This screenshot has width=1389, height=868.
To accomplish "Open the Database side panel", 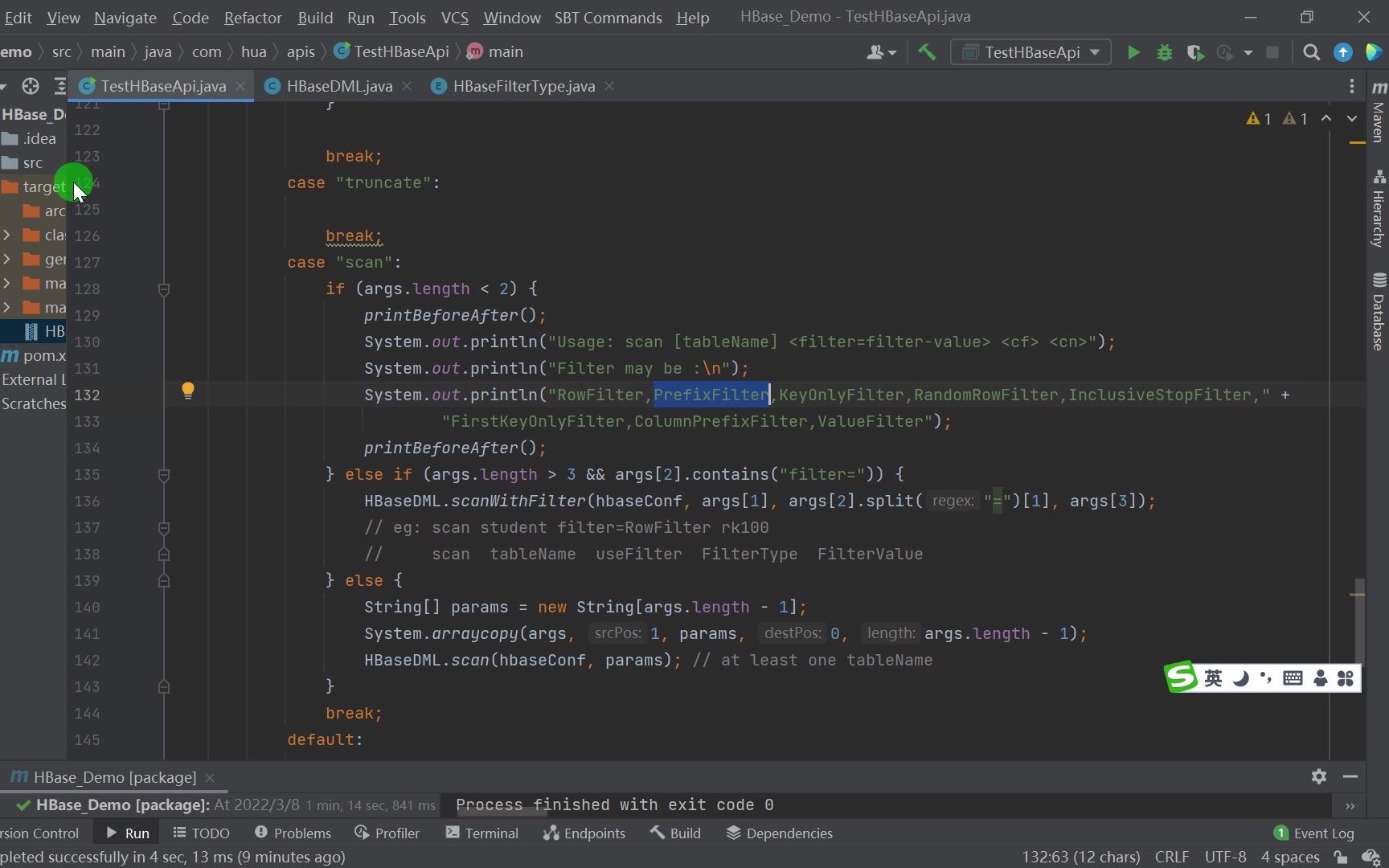I will coord(1379,312).
